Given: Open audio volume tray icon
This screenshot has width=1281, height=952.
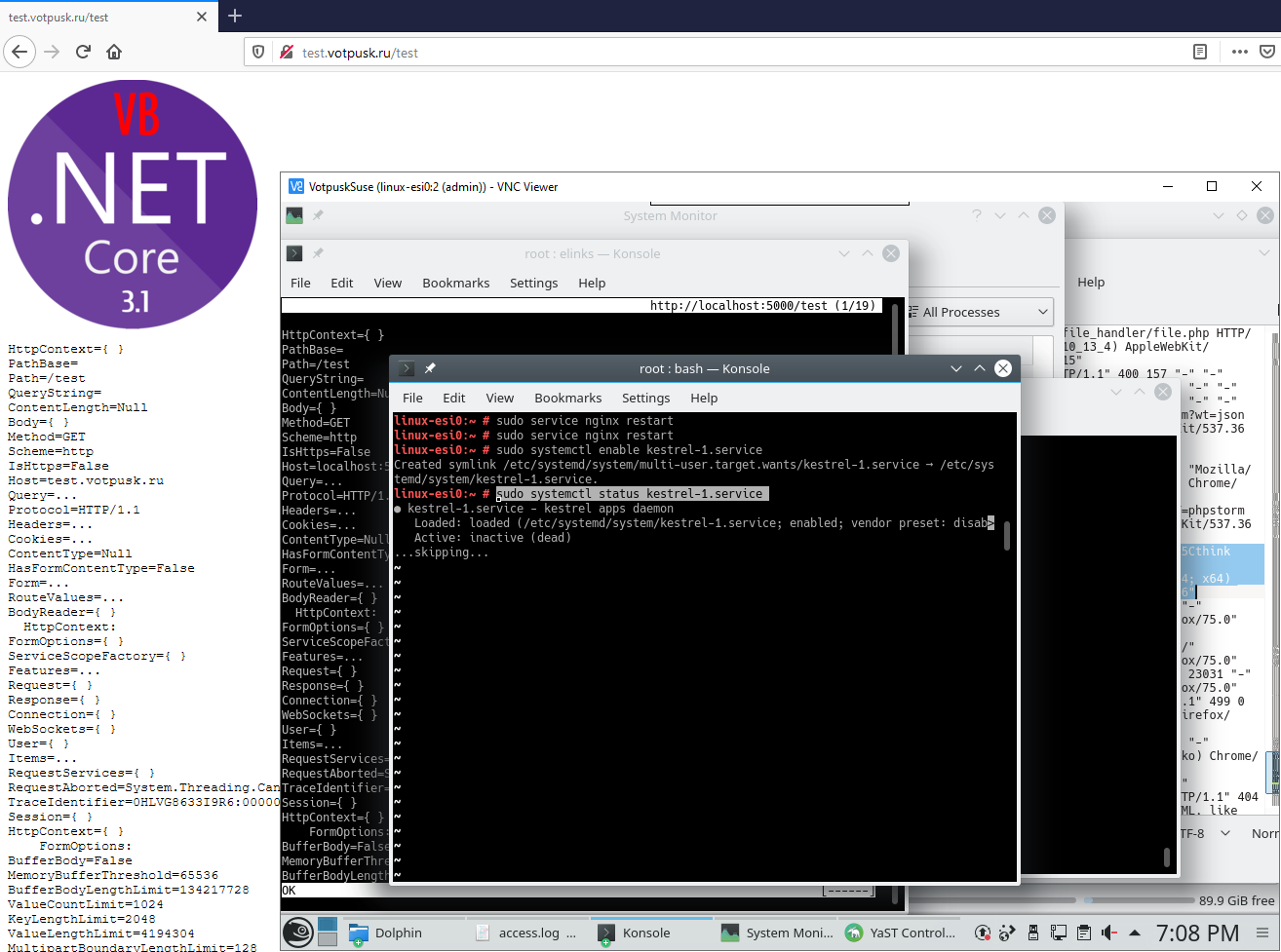Looking at the screenshot, I should [1109, 933].
